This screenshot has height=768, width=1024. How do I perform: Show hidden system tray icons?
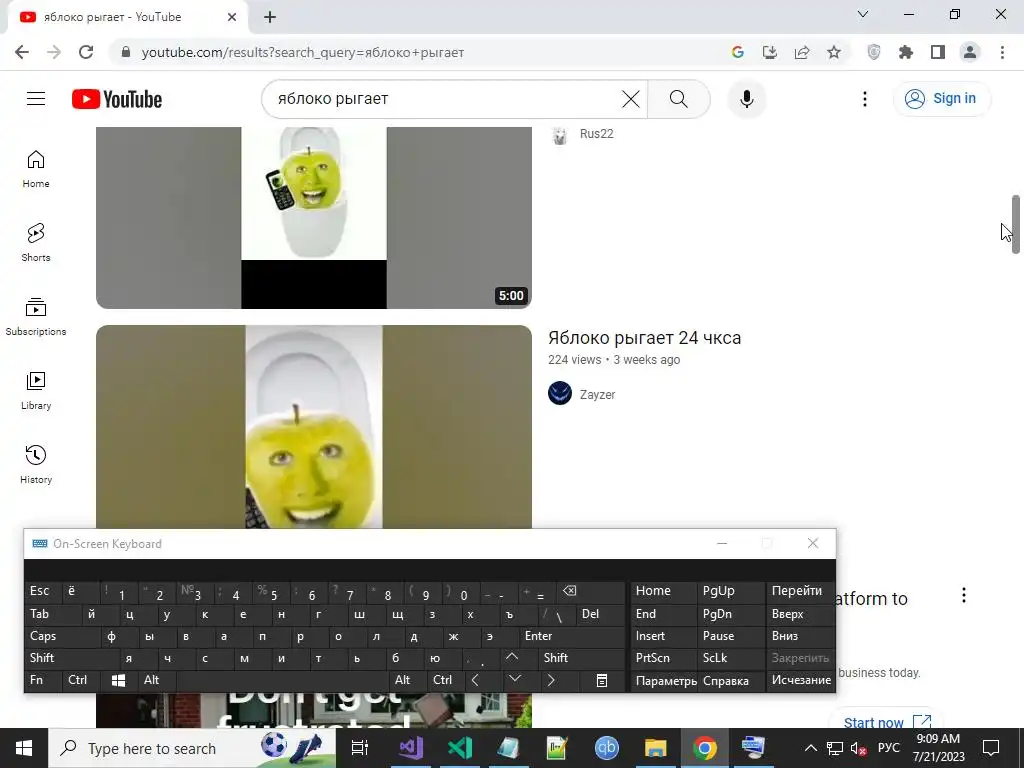tap(810, 748)
